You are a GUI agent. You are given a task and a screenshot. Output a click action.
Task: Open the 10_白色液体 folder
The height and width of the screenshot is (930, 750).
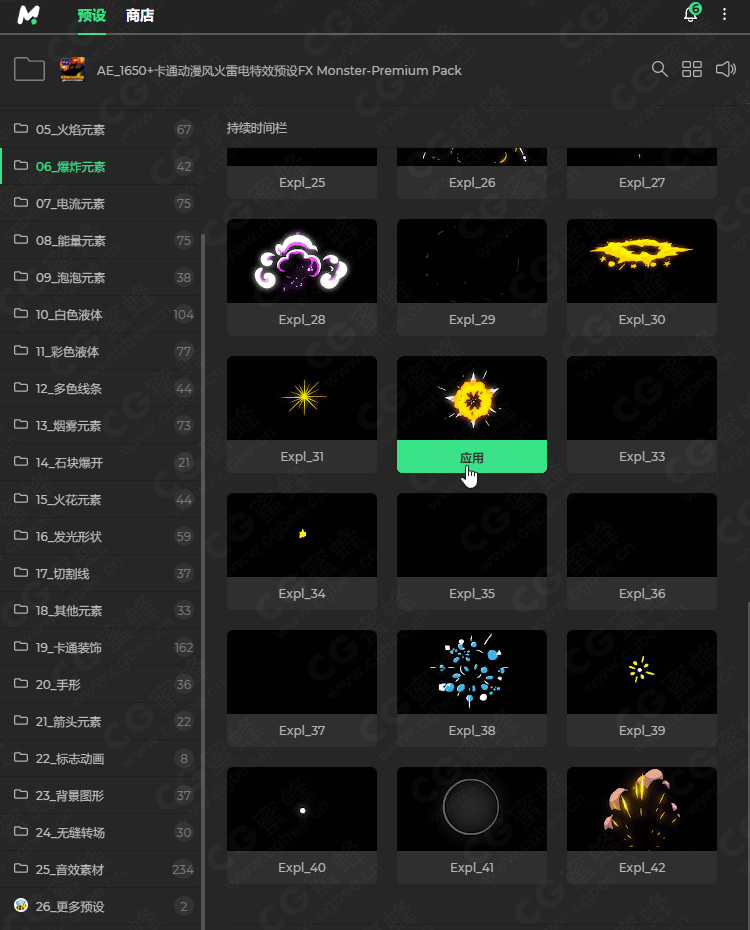pyautogui.click(x=100, y=314)
